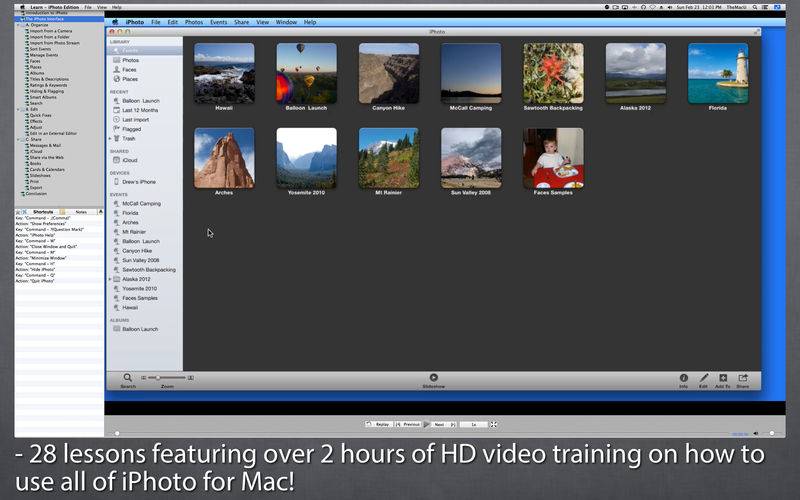Viewport: 800px width, 500px height.
Task: Click the Add To icon
Action: 723,378
